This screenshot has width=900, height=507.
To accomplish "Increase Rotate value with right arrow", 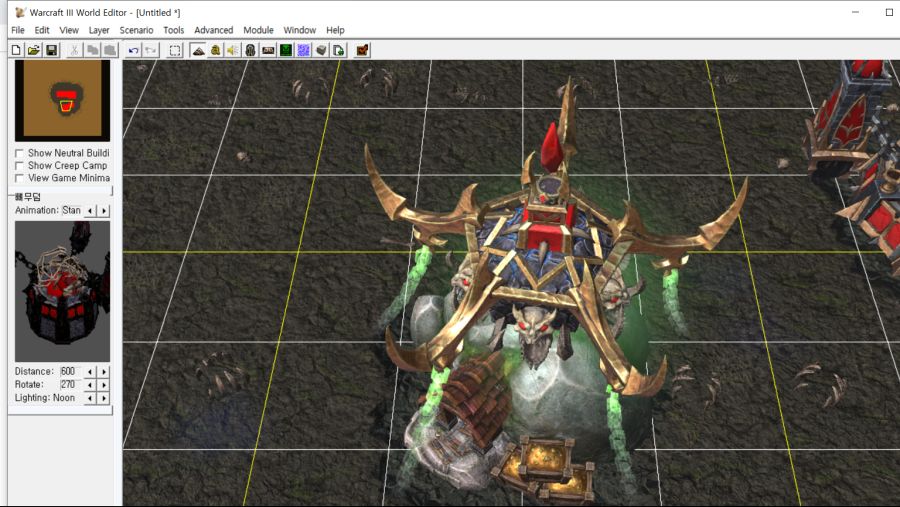I will [x=103, y=385].
